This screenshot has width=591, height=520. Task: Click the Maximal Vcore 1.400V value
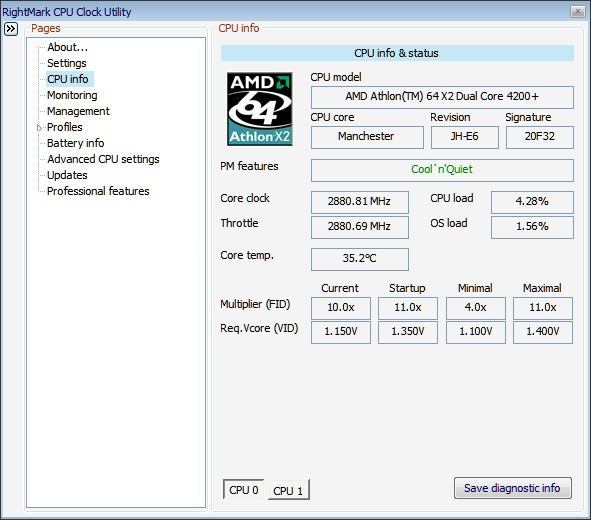click(x=543, y=332)
